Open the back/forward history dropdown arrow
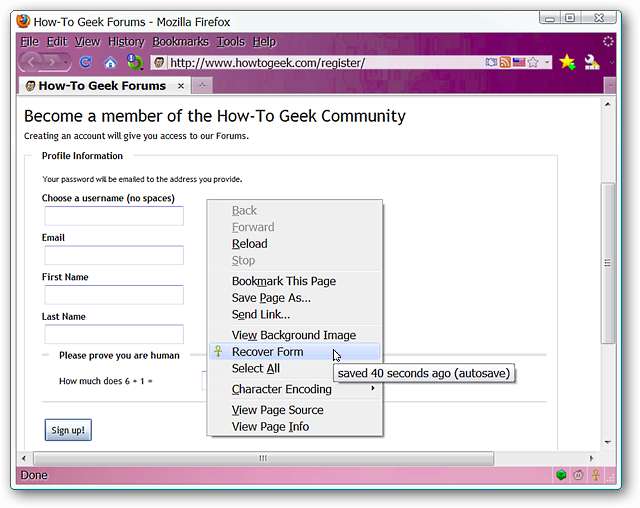Viewport: 640px width, 508px height. 66,62
